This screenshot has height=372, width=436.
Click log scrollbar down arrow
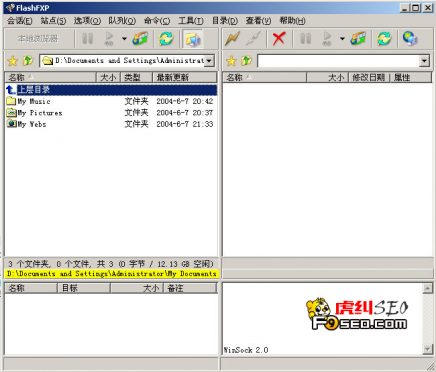tap(427, 349)
